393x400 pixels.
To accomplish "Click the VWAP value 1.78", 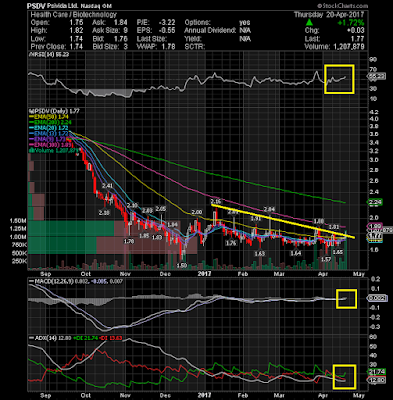I will 169,47.
